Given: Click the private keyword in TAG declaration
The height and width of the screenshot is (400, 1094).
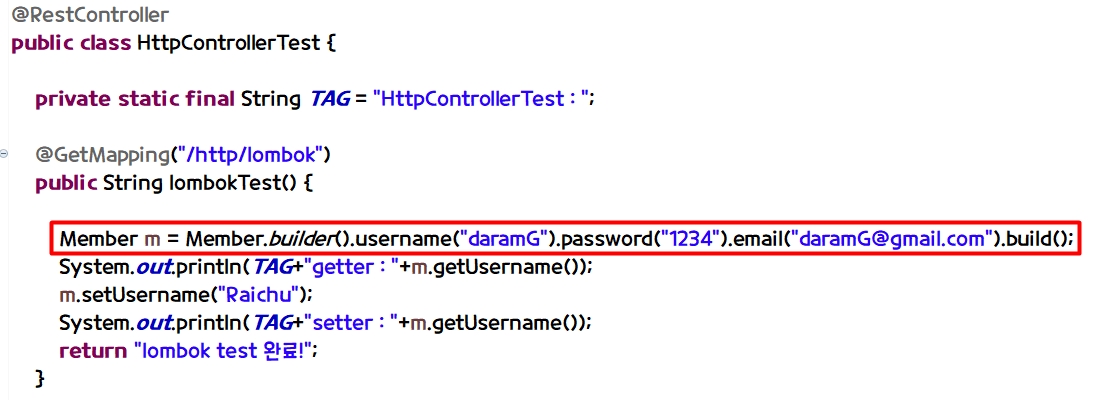Looking at the screenshot, I should tap(73, 99).
